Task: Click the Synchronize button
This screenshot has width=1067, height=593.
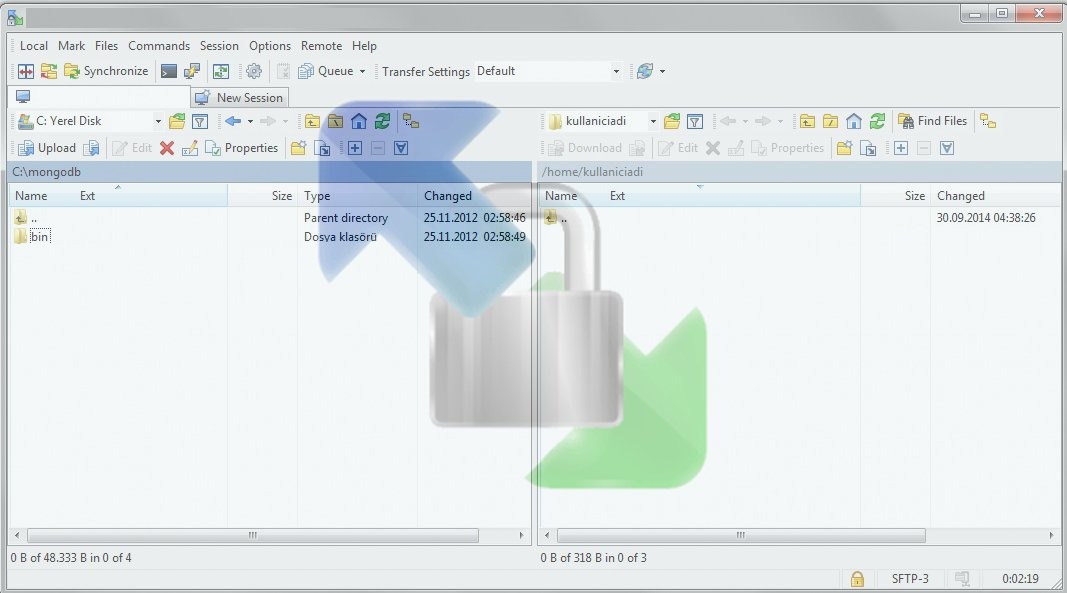Action: pyautogui.click(x=106, y=71)
